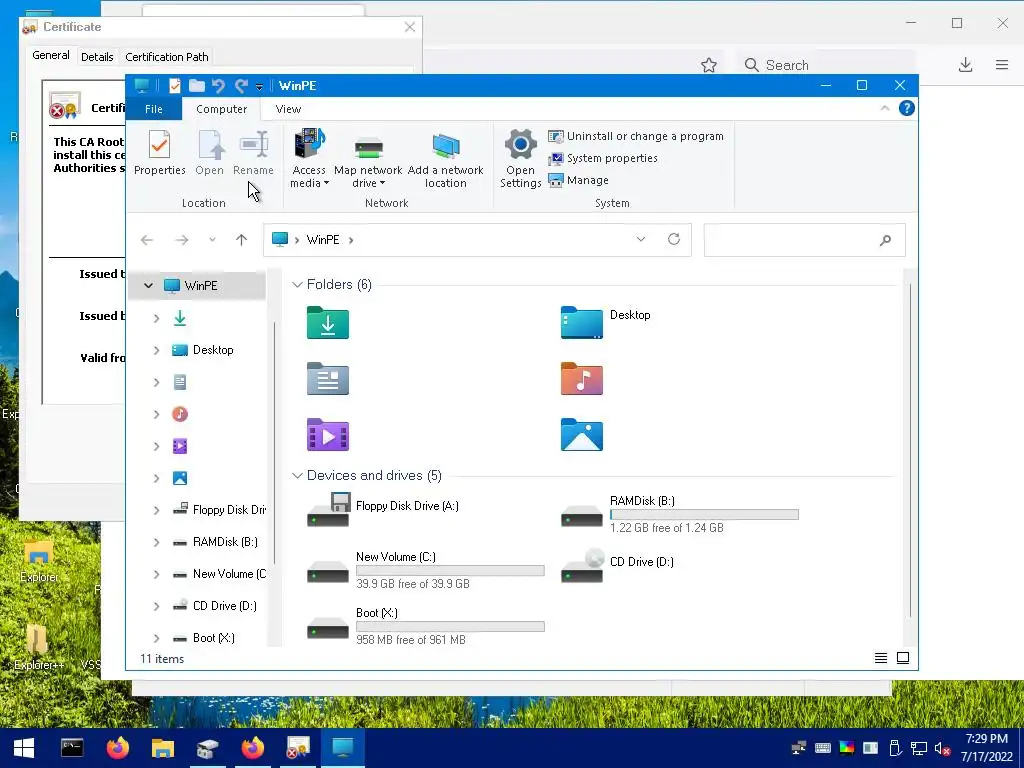Click the Rename ribbon button
The height and width of the screenshot is (768, 1024).
click(253, 153)
